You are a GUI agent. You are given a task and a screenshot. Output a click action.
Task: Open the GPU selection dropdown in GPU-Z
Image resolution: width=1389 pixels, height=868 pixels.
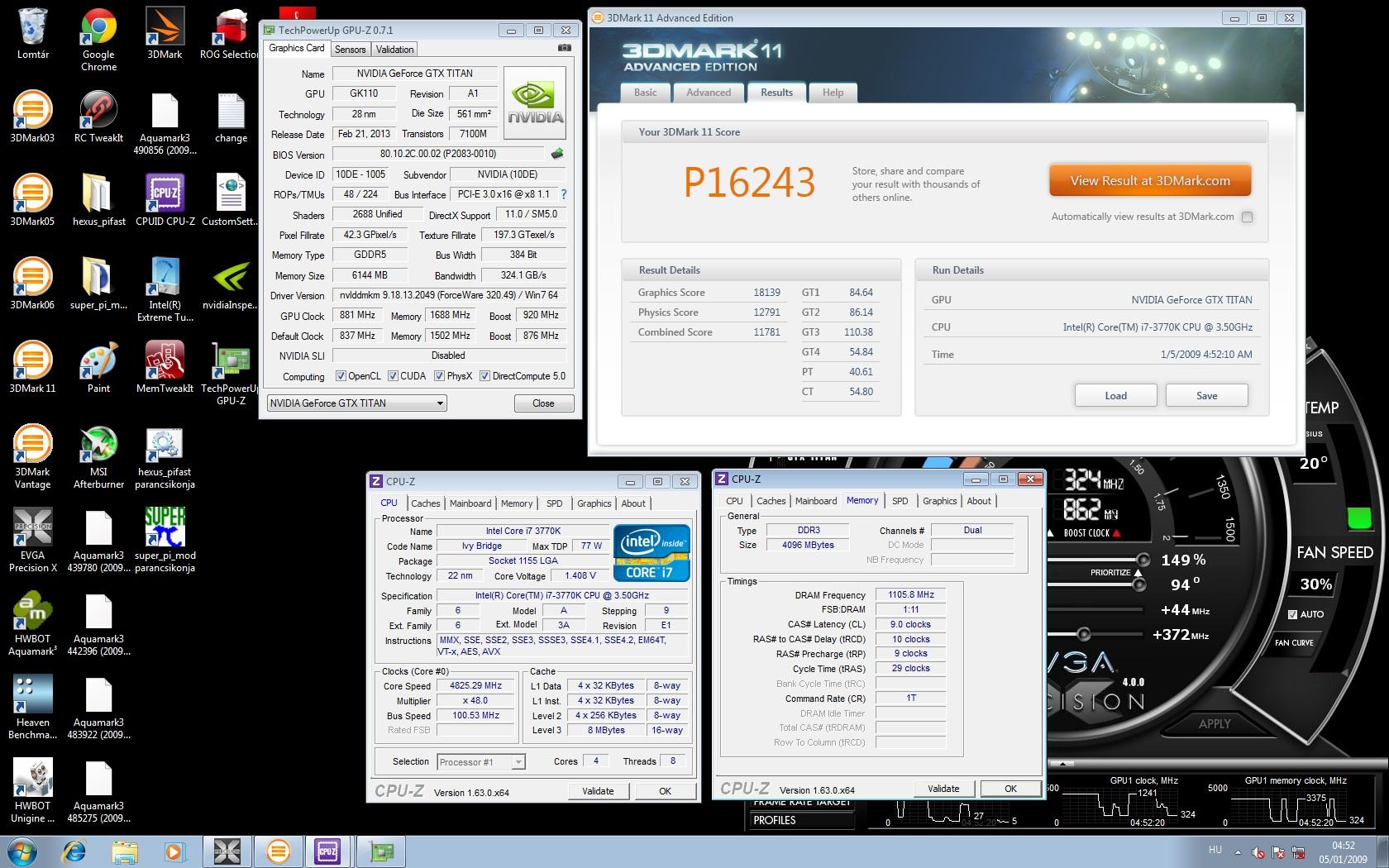(357, 403)
